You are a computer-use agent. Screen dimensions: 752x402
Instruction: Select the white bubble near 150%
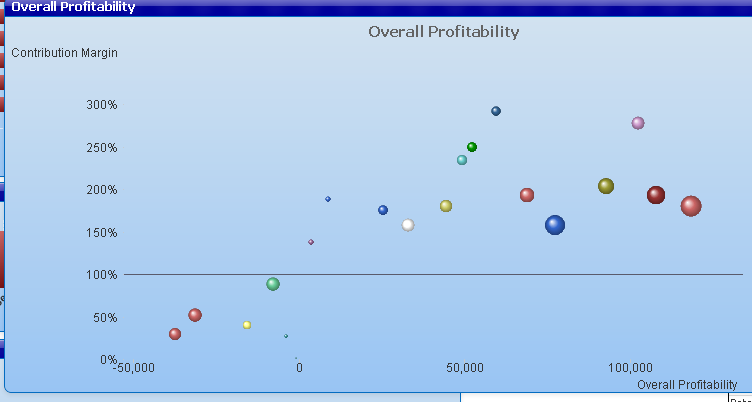408,225
